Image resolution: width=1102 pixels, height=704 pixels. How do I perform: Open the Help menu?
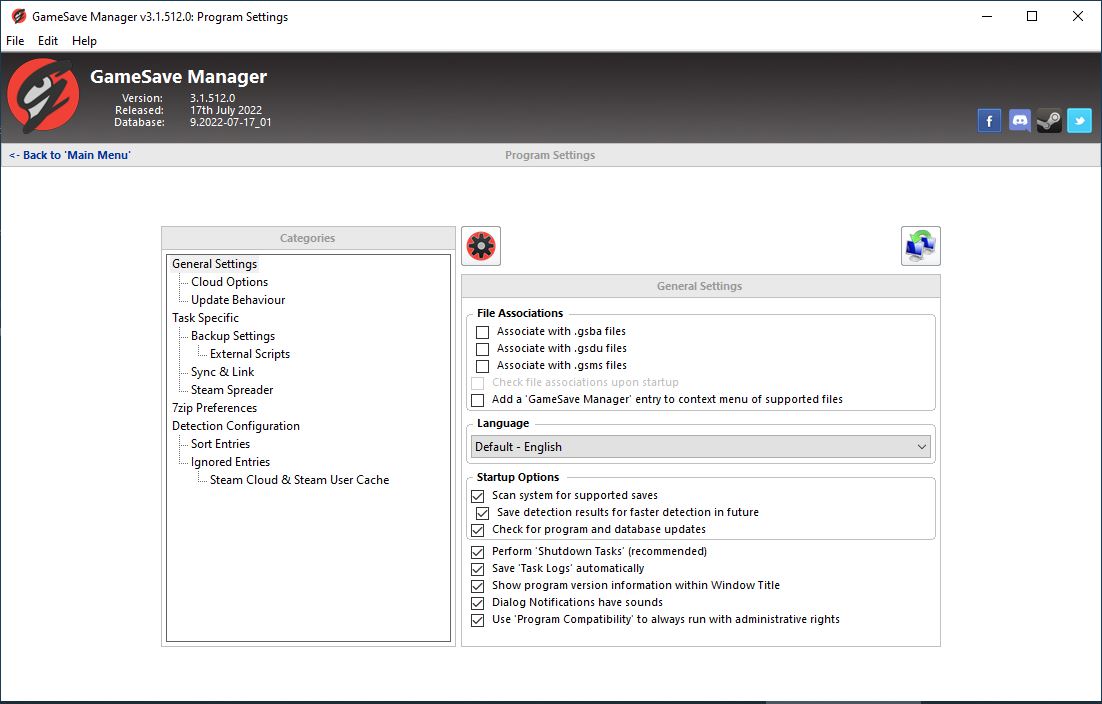[84, 41]
